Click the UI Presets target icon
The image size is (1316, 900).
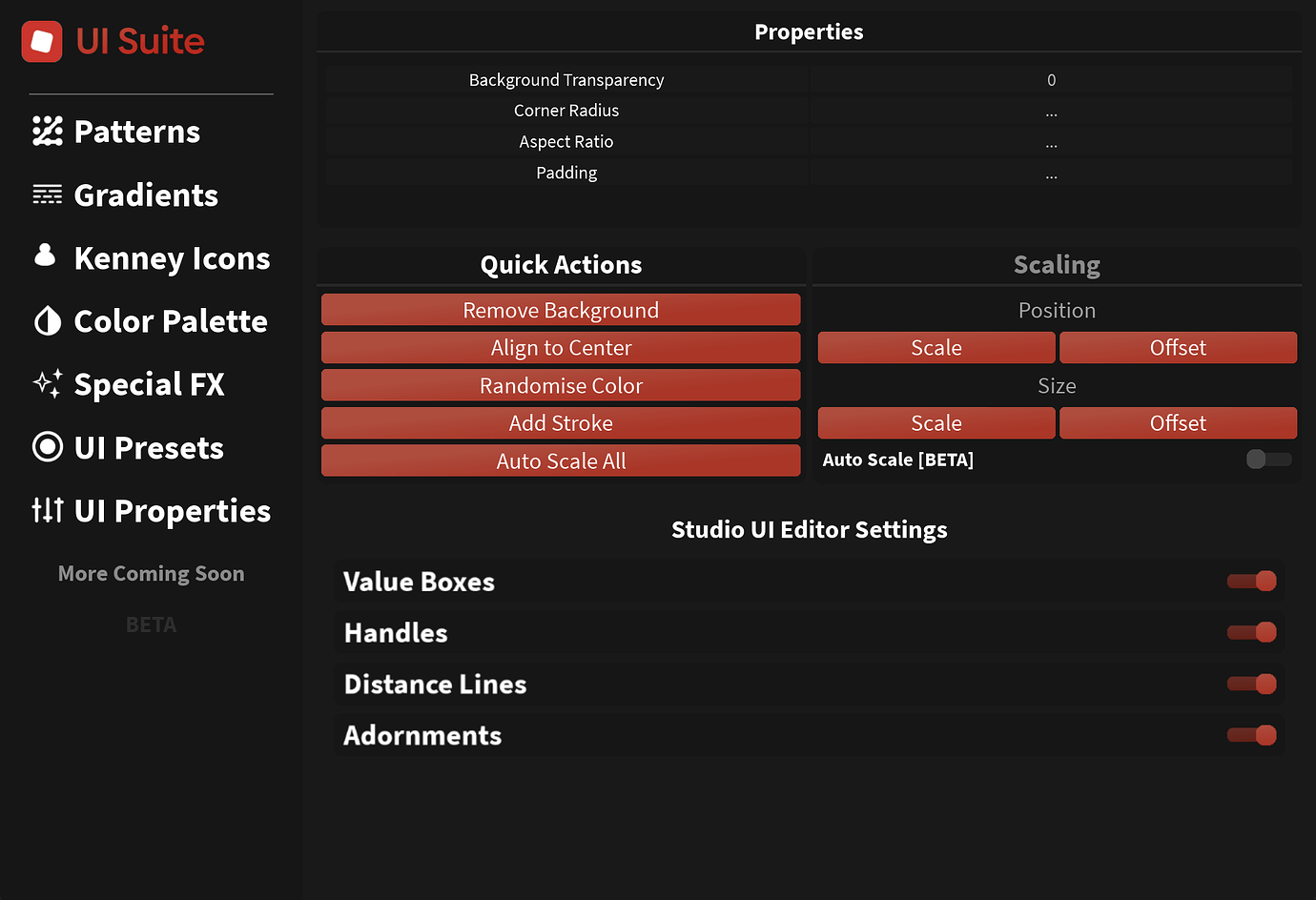coord(46,447)
